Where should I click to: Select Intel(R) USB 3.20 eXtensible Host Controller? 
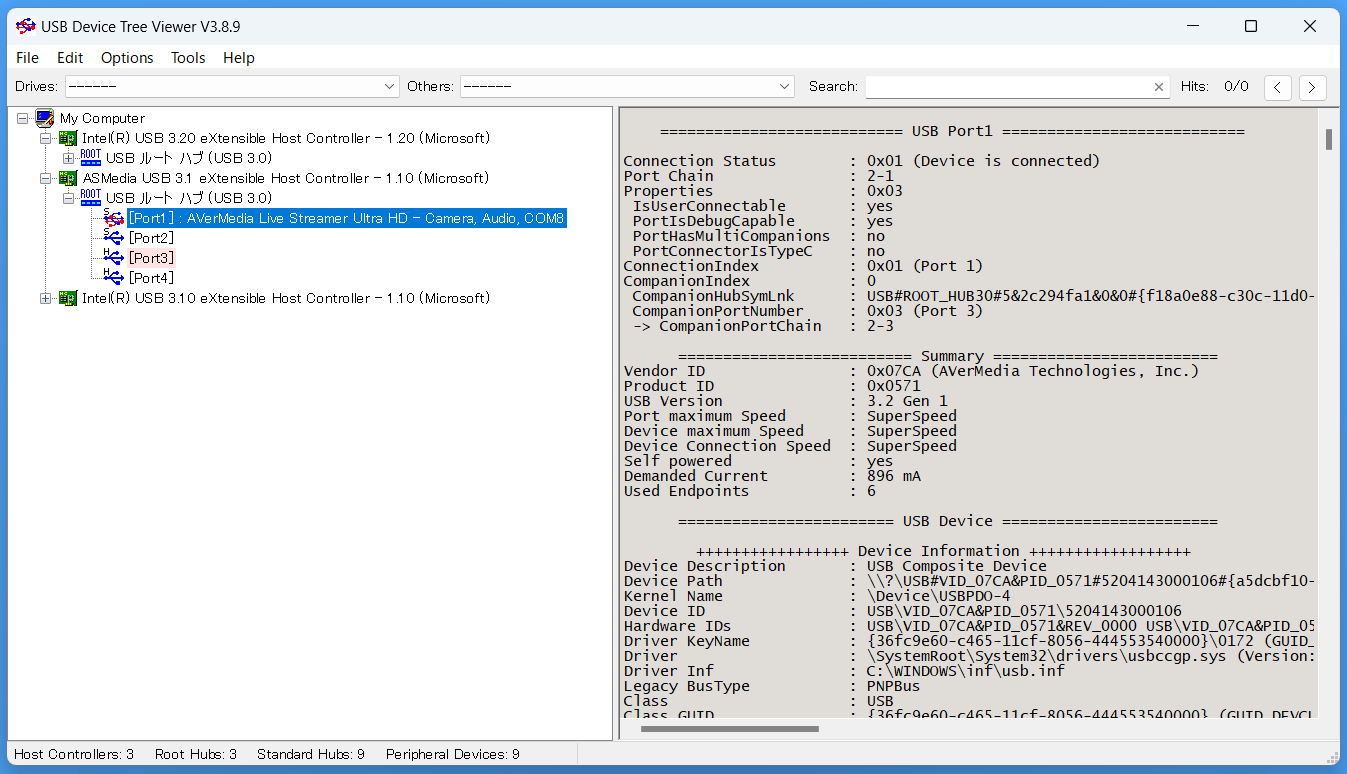[286, 138]
